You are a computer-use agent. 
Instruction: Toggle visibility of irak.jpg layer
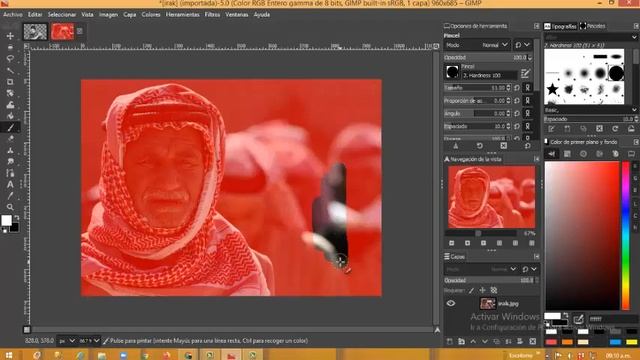point(451,303)
